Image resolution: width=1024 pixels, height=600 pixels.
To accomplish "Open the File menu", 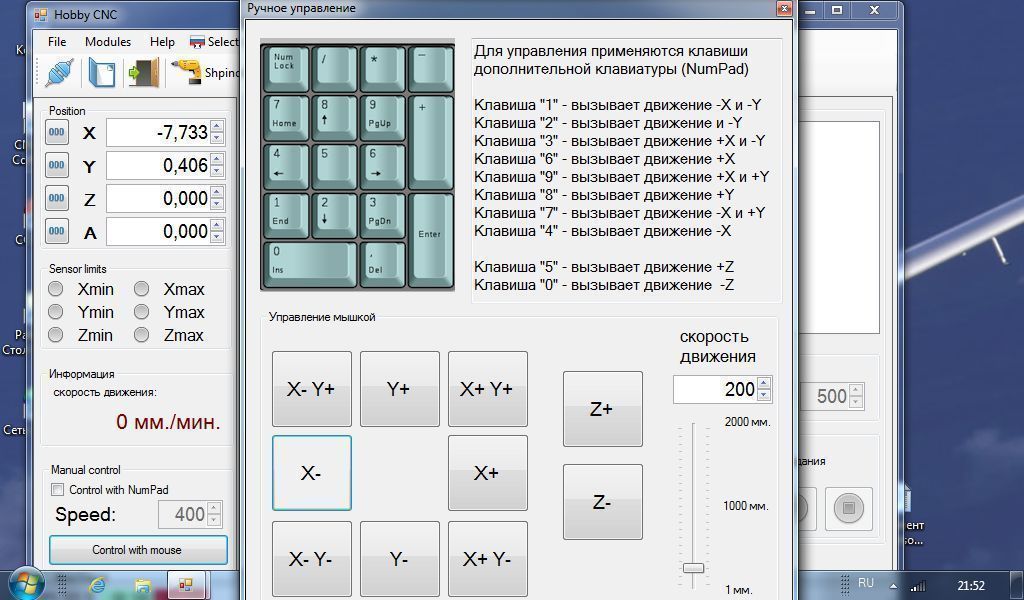I will [x=57, y=42].
